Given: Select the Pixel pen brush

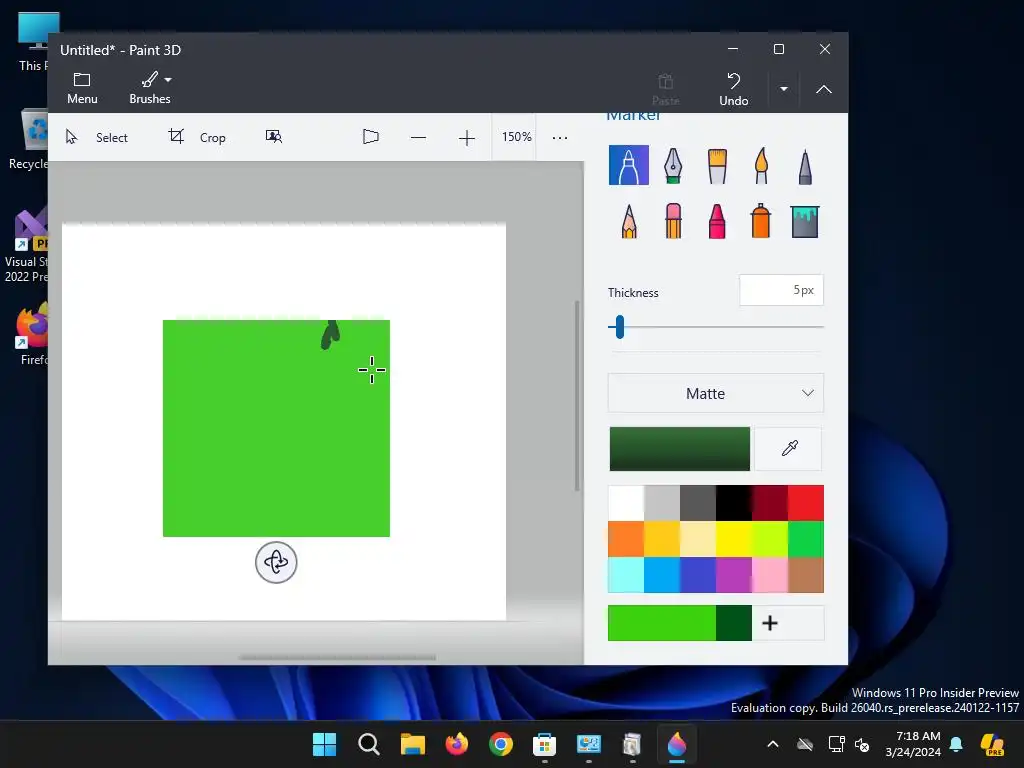Looking at the screenshot, I should (805, 167).
